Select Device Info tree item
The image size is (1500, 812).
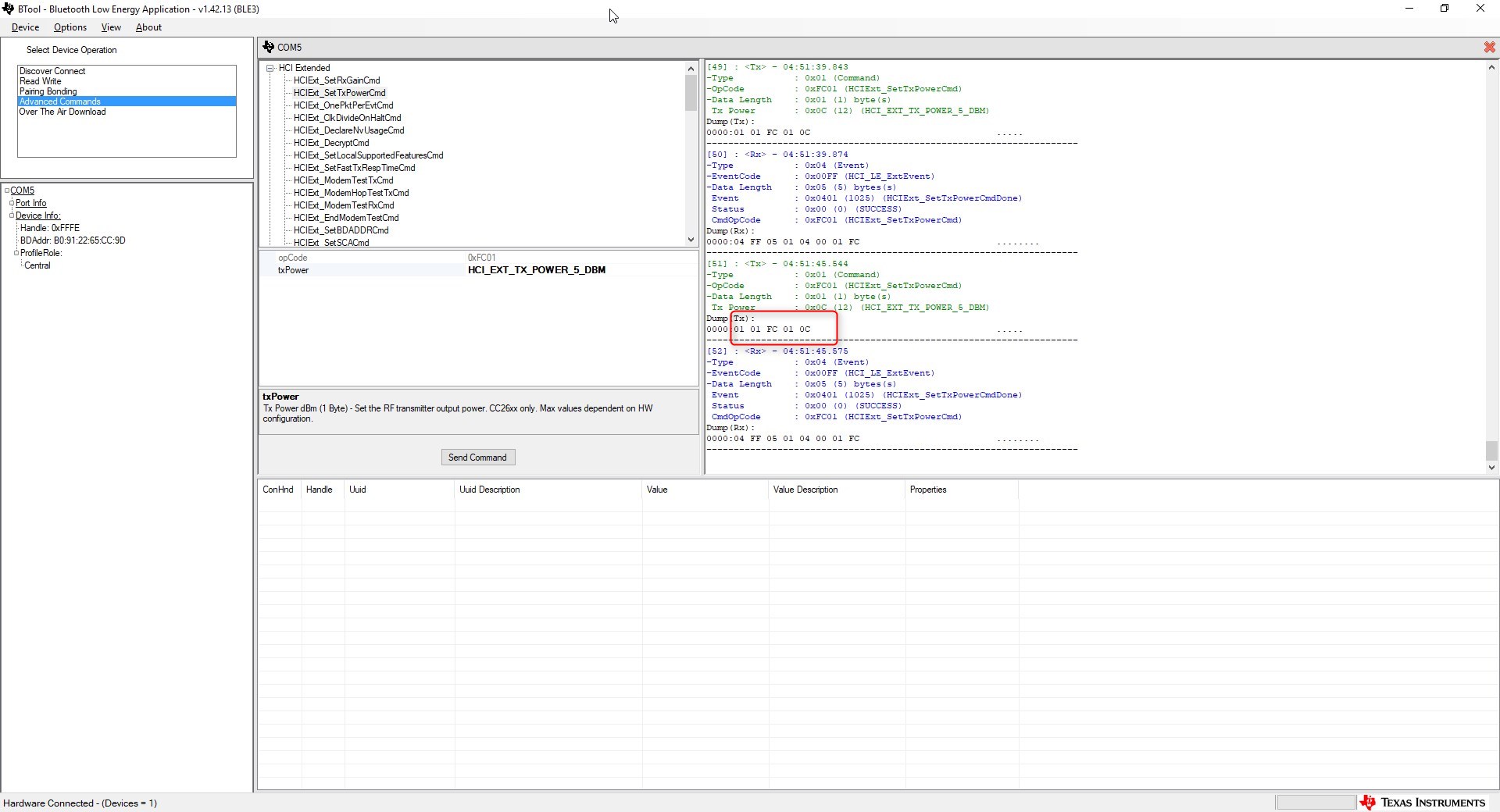[38, 215]
